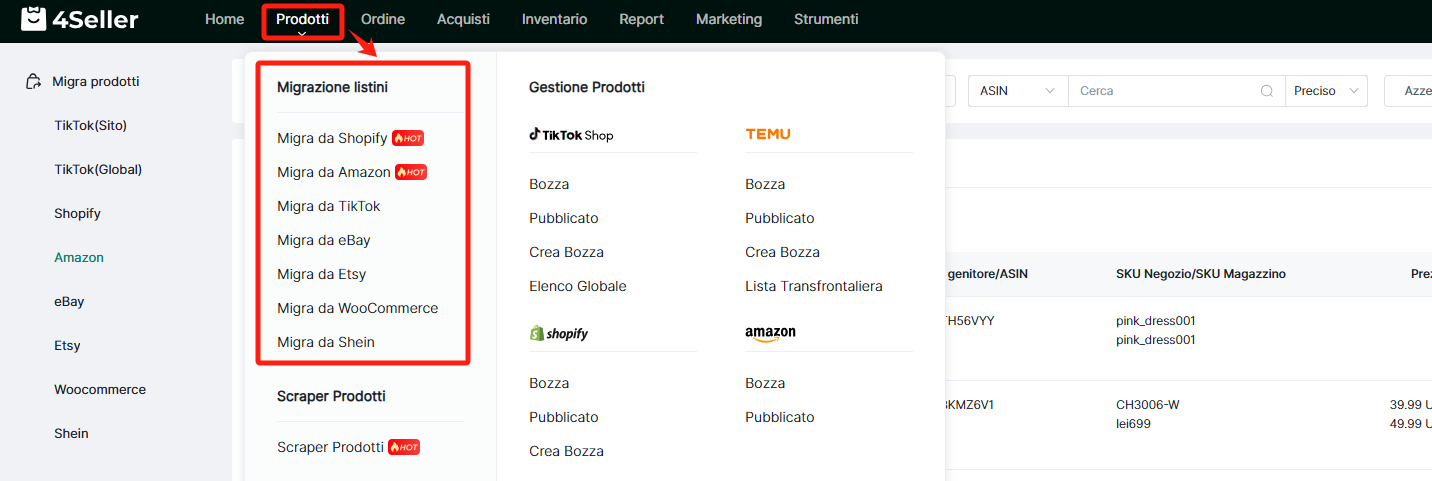Open the Prodotti menu
The image size is (1432, 481).
302,19
